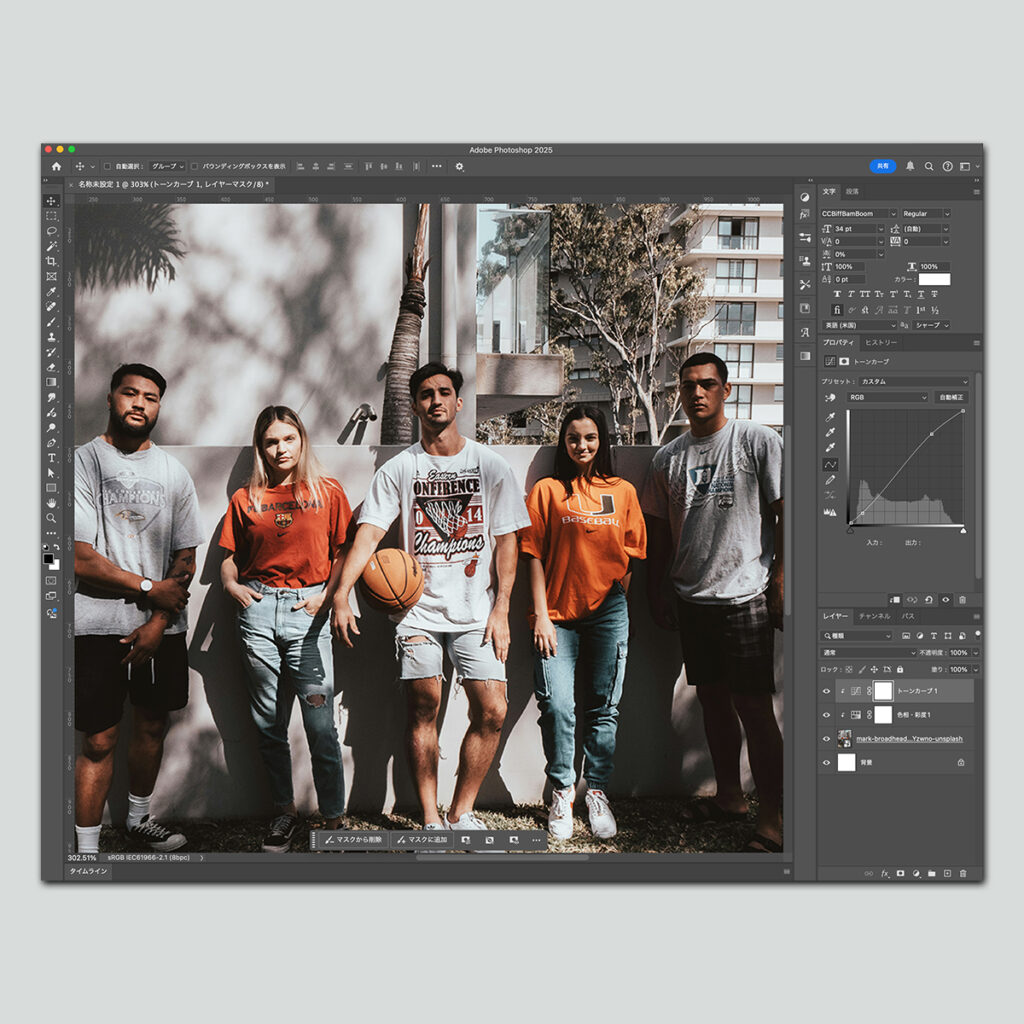This screenshot has height=1024, width=1024.
Task: Open the Regular font style dropdown
Action: click(x=926, y=214)
